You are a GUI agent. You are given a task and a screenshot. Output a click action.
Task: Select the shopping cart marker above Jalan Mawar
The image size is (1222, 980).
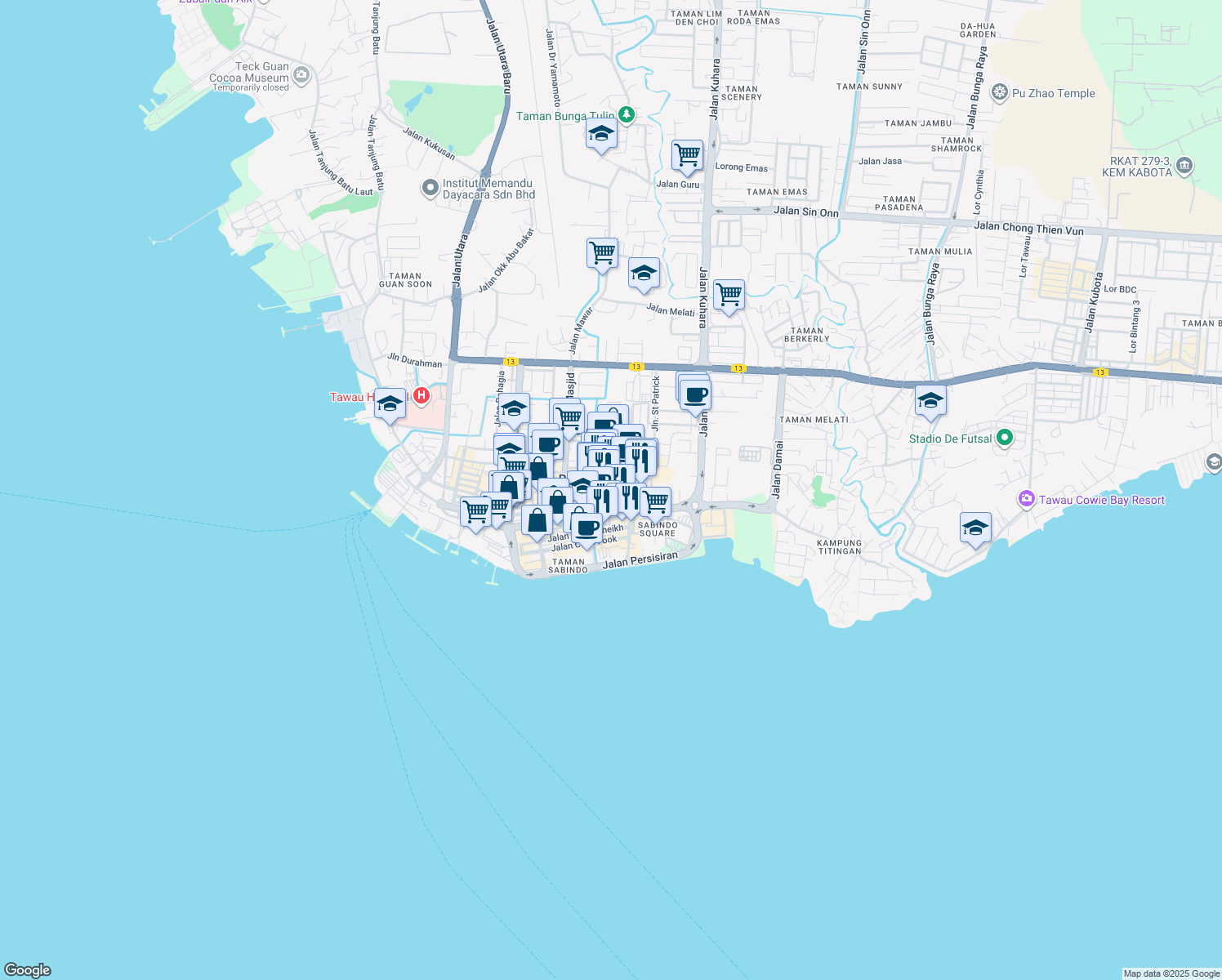tap(602, 255)
